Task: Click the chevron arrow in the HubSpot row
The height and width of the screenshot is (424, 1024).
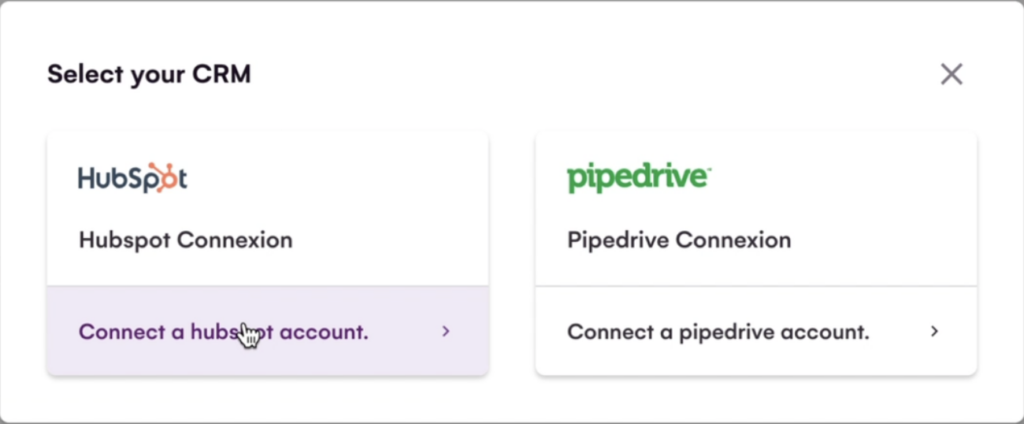Action: coord(446,331)
